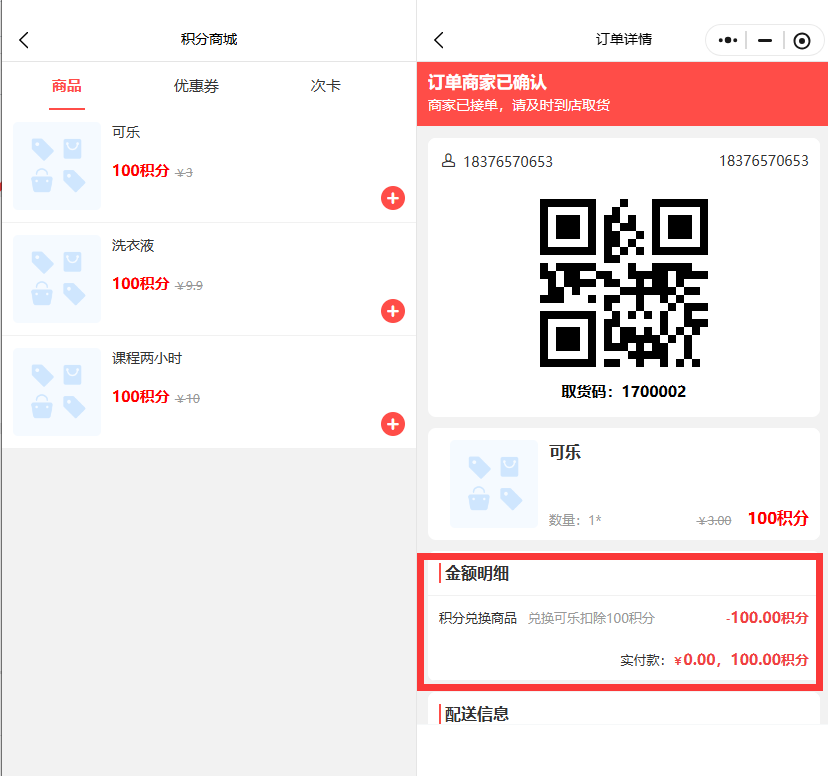
Task: Go back from the 订单详情 page
Action: [439, 40]
